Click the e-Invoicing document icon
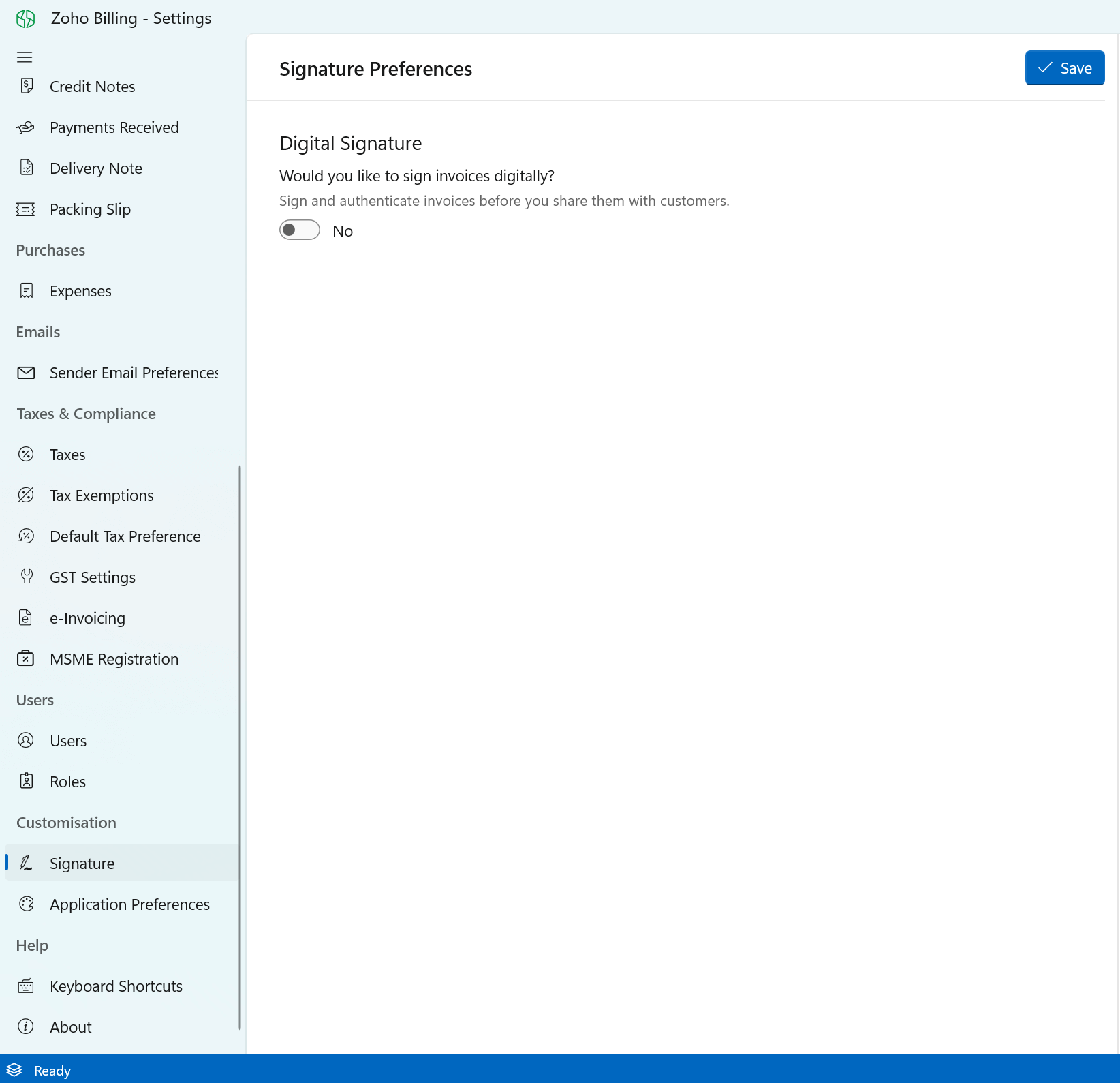This screenshot has height=1083, width=1120. click(26, 618)
